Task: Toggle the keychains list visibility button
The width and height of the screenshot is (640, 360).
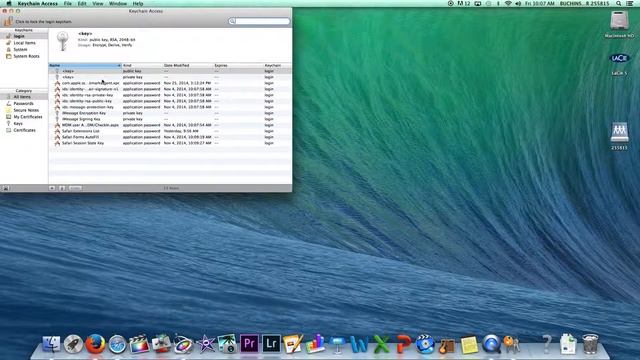Action: tap(6, 188)
